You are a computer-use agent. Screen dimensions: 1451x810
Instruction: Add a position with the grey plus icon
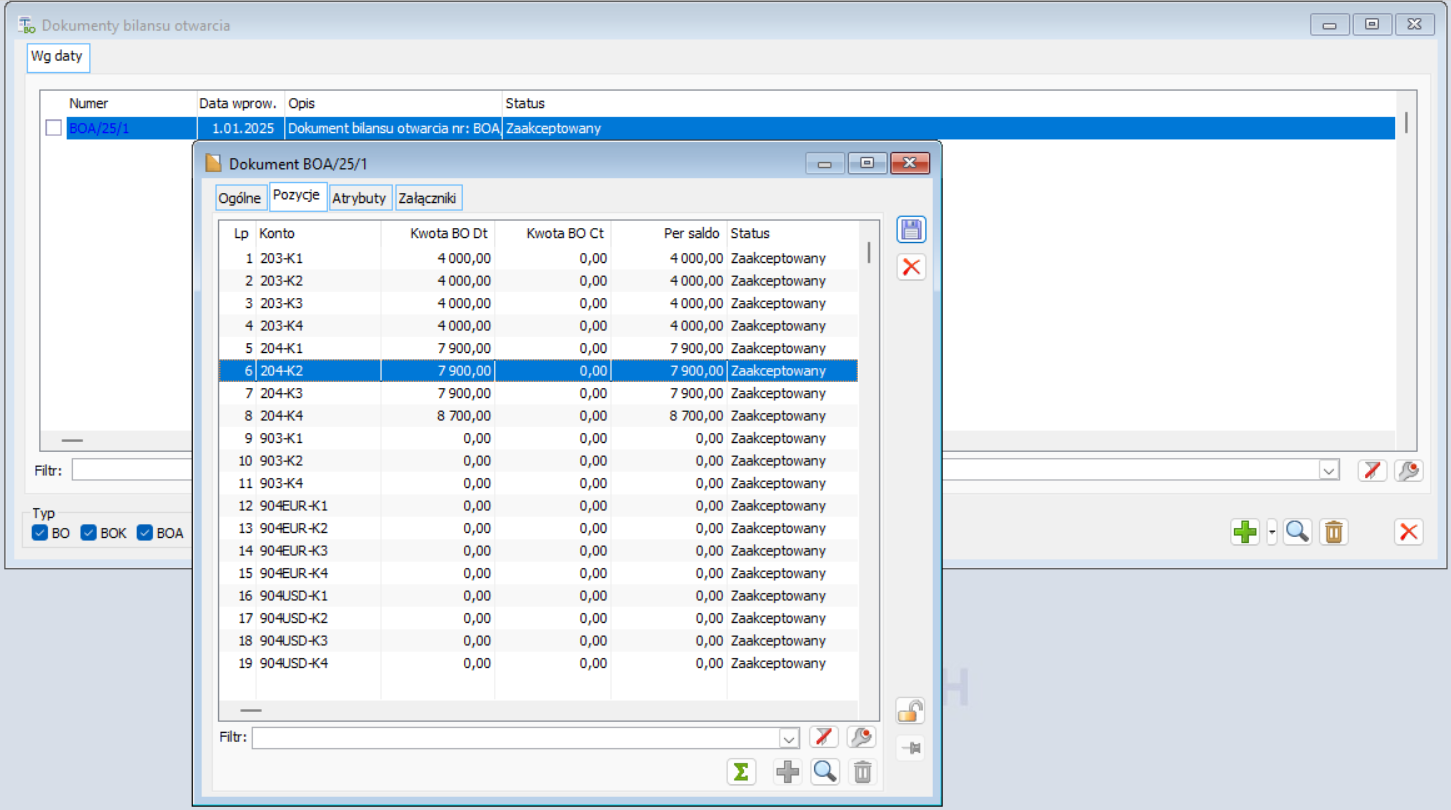(x=788, y=772)
